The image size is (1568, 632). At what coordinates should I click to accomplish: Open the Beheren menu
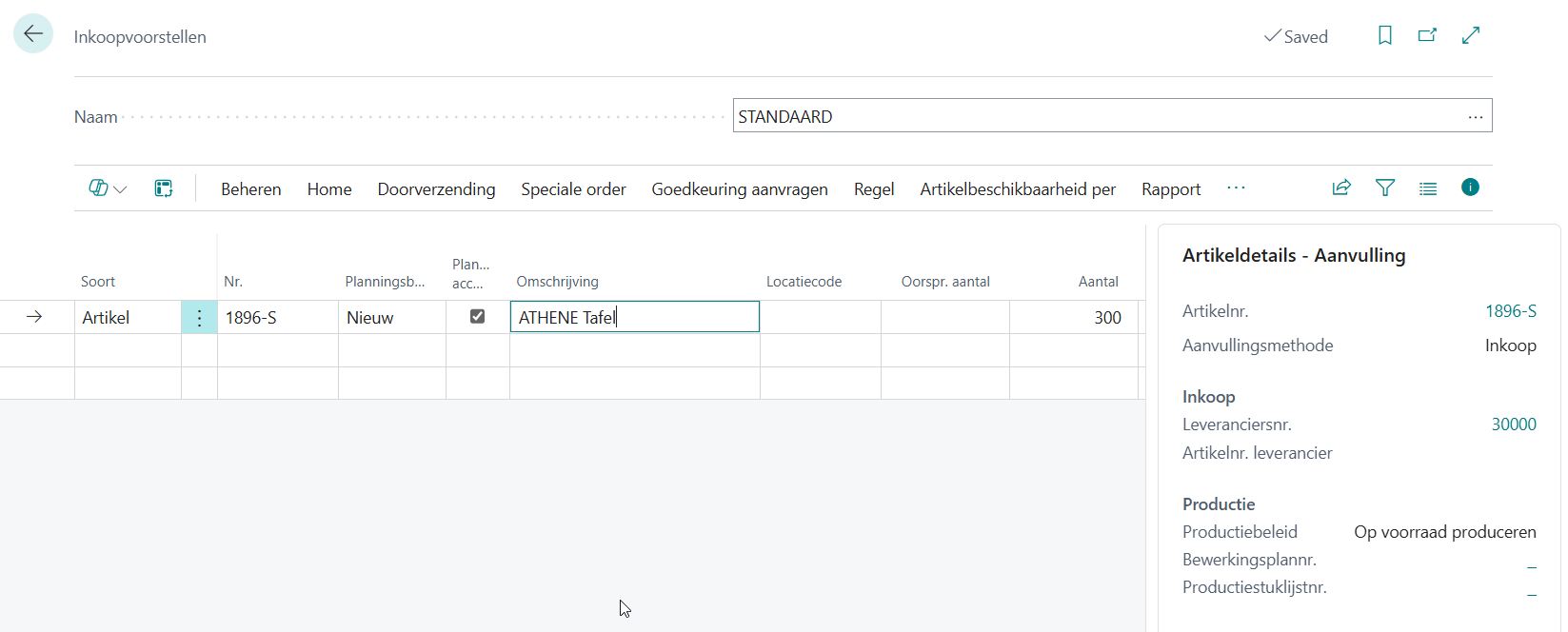click(x=251, y=189)
